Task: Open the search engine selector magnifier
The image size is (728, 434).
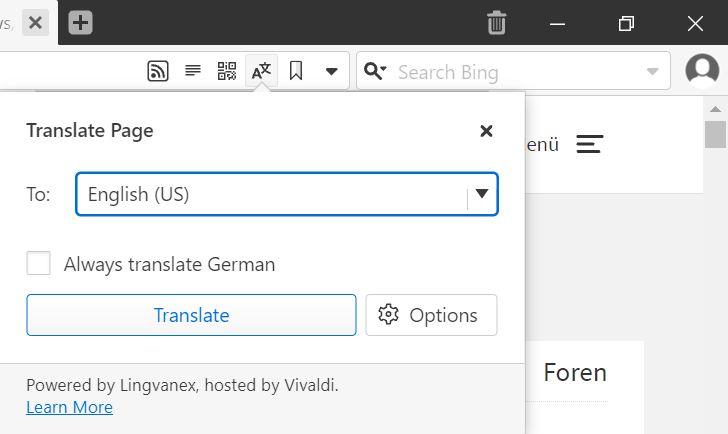Action: point(376,71)
